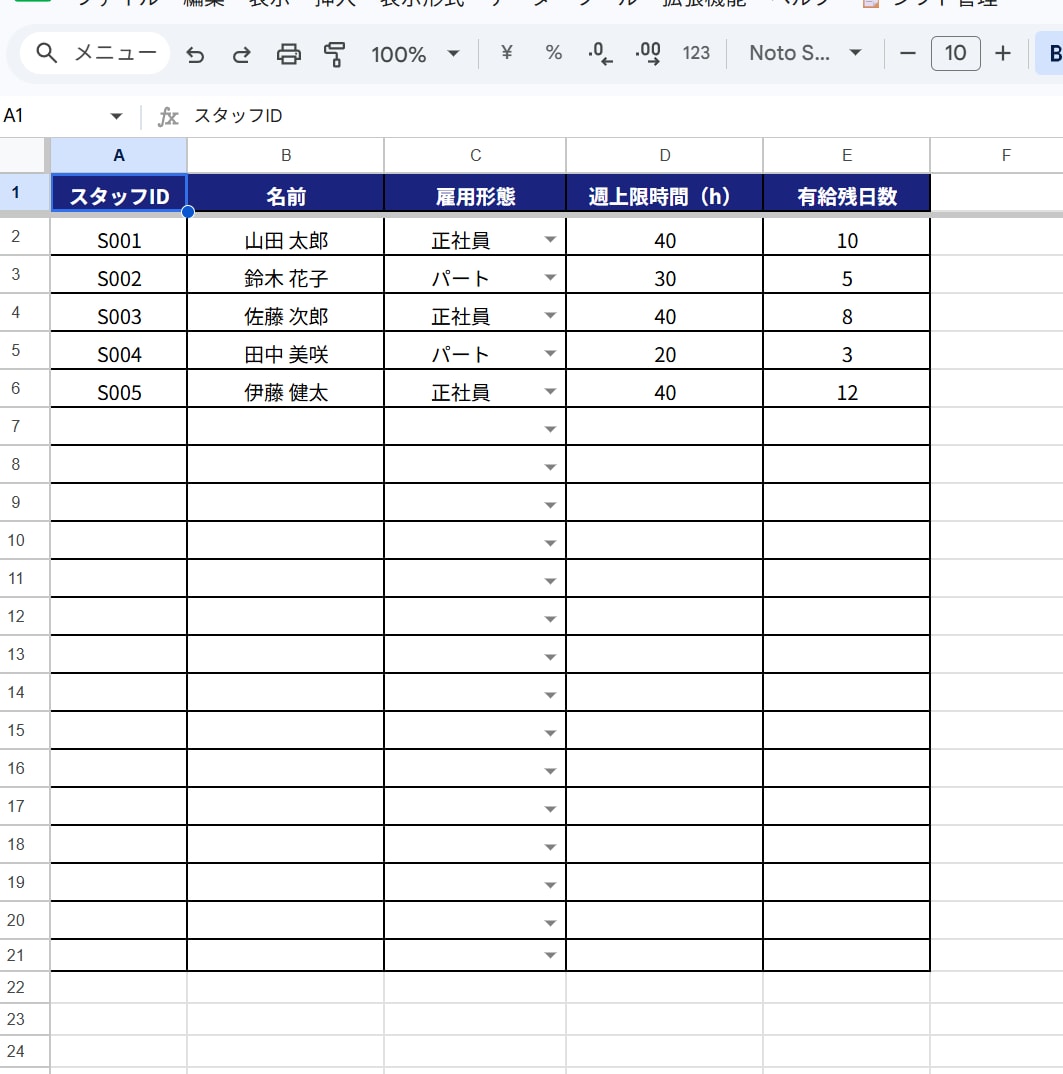Select column C header

(x=475, y=155)
